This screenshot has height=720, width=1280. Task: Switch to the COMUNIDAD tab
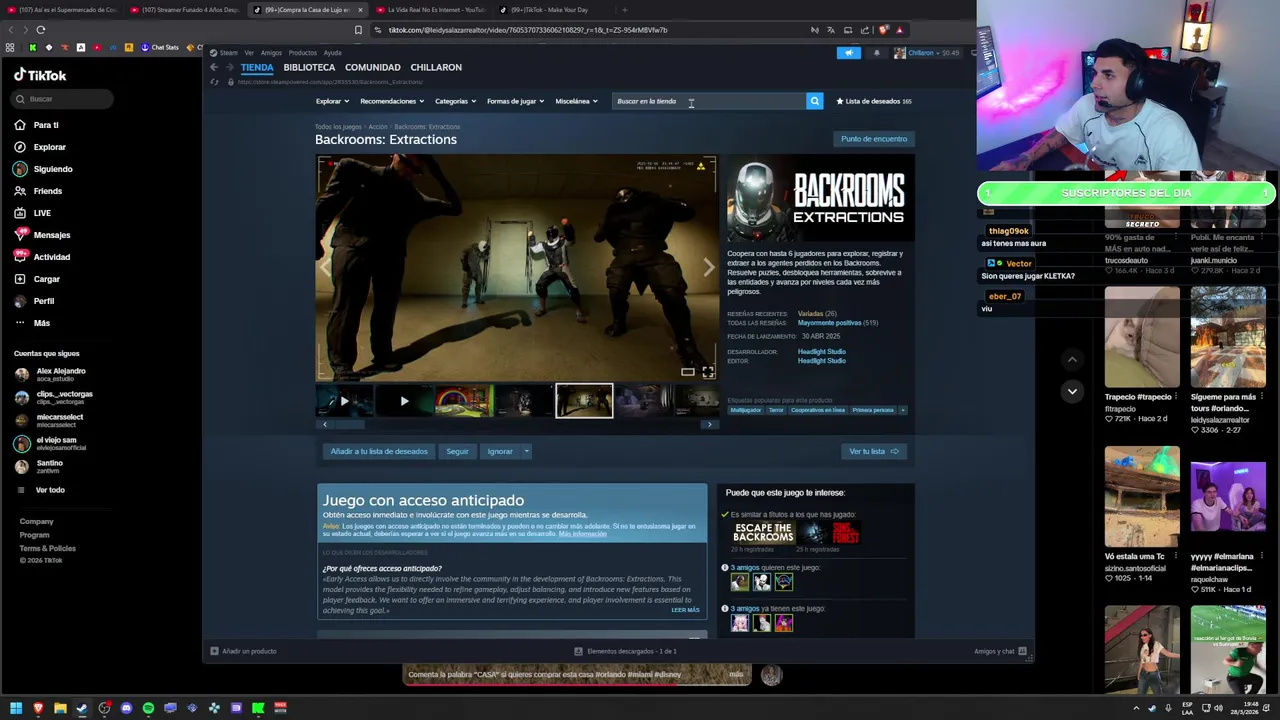372,67
